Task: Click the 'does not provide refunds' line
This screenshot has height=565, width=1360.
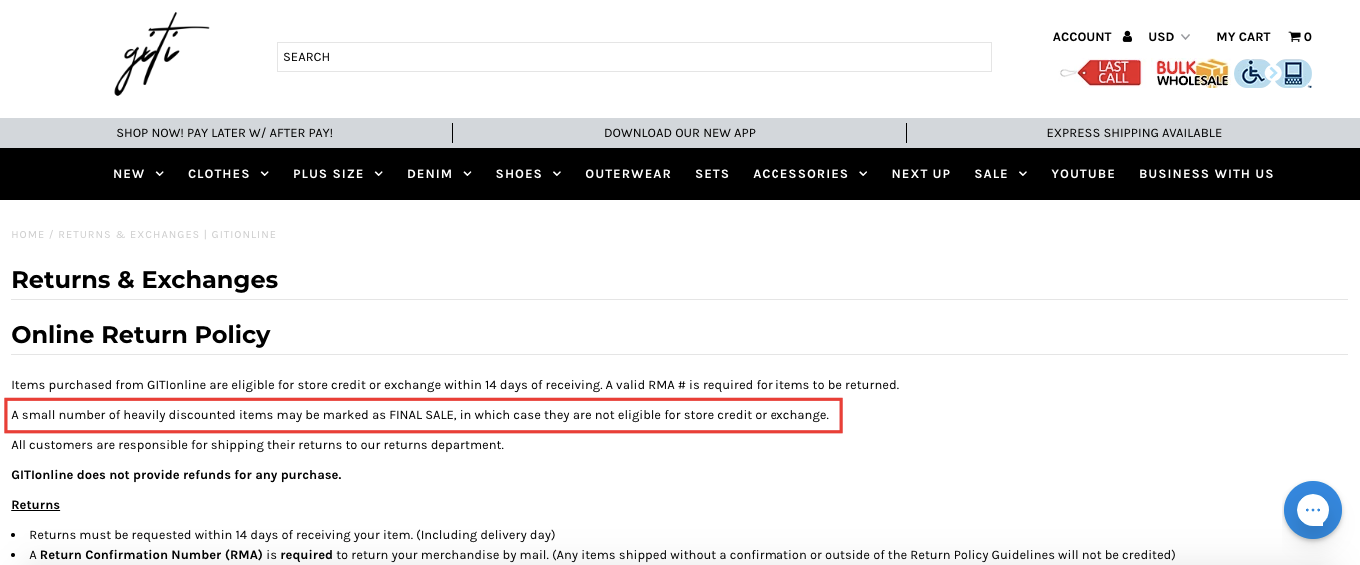Action: point(176,475)
